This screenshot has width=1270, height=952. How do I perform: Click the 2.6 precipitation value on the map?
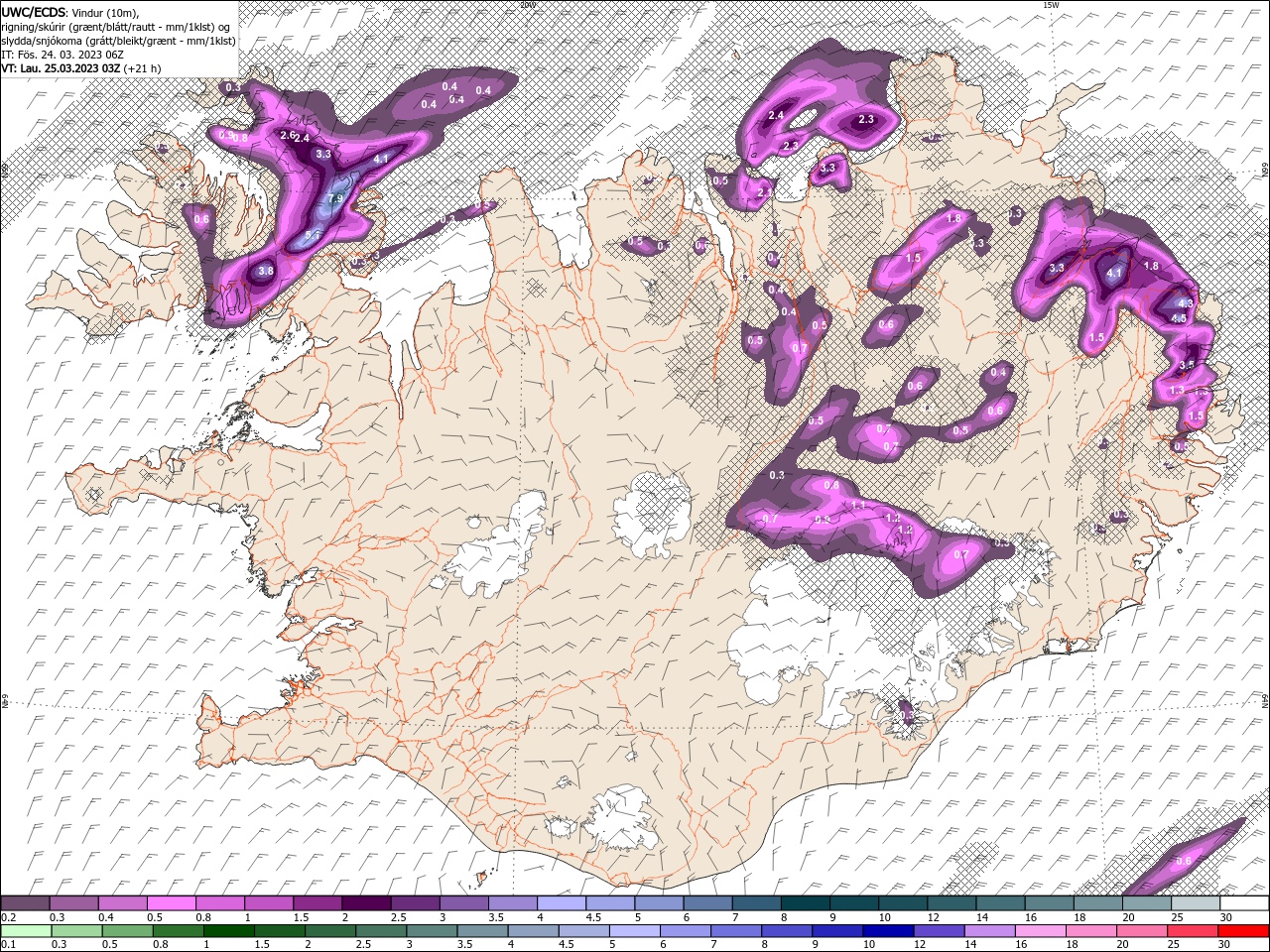[x=289, y=135]
